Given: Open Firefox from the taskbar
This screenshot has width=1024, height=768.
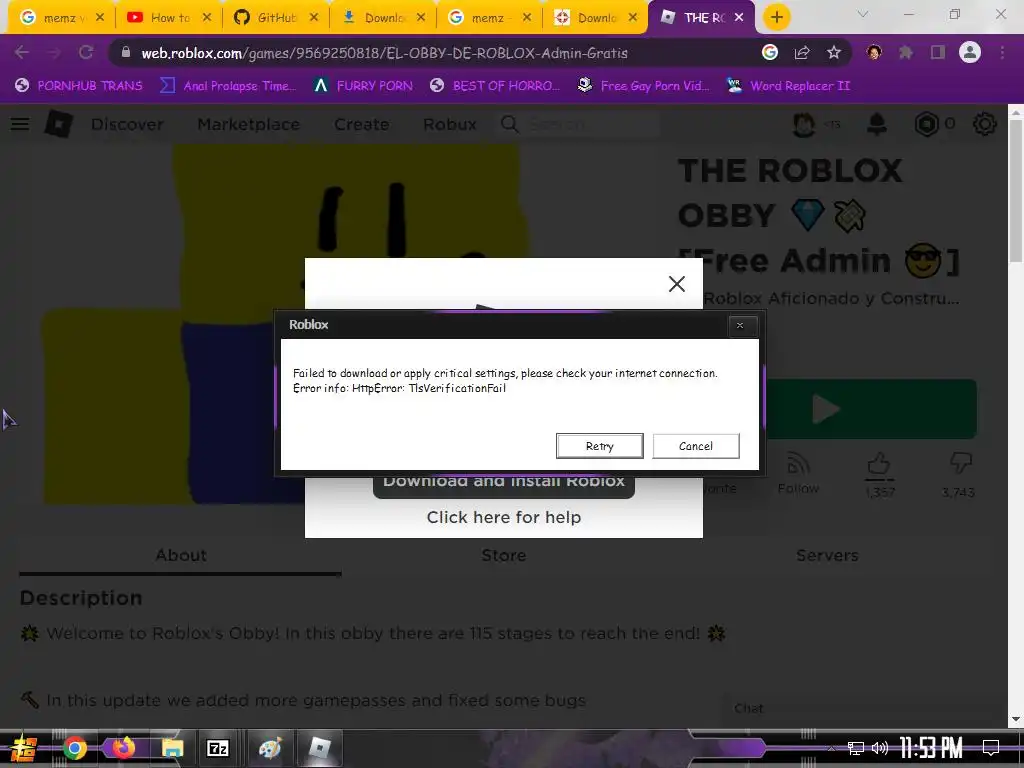Looking at the screenshot, I should (x=123, y=748).
